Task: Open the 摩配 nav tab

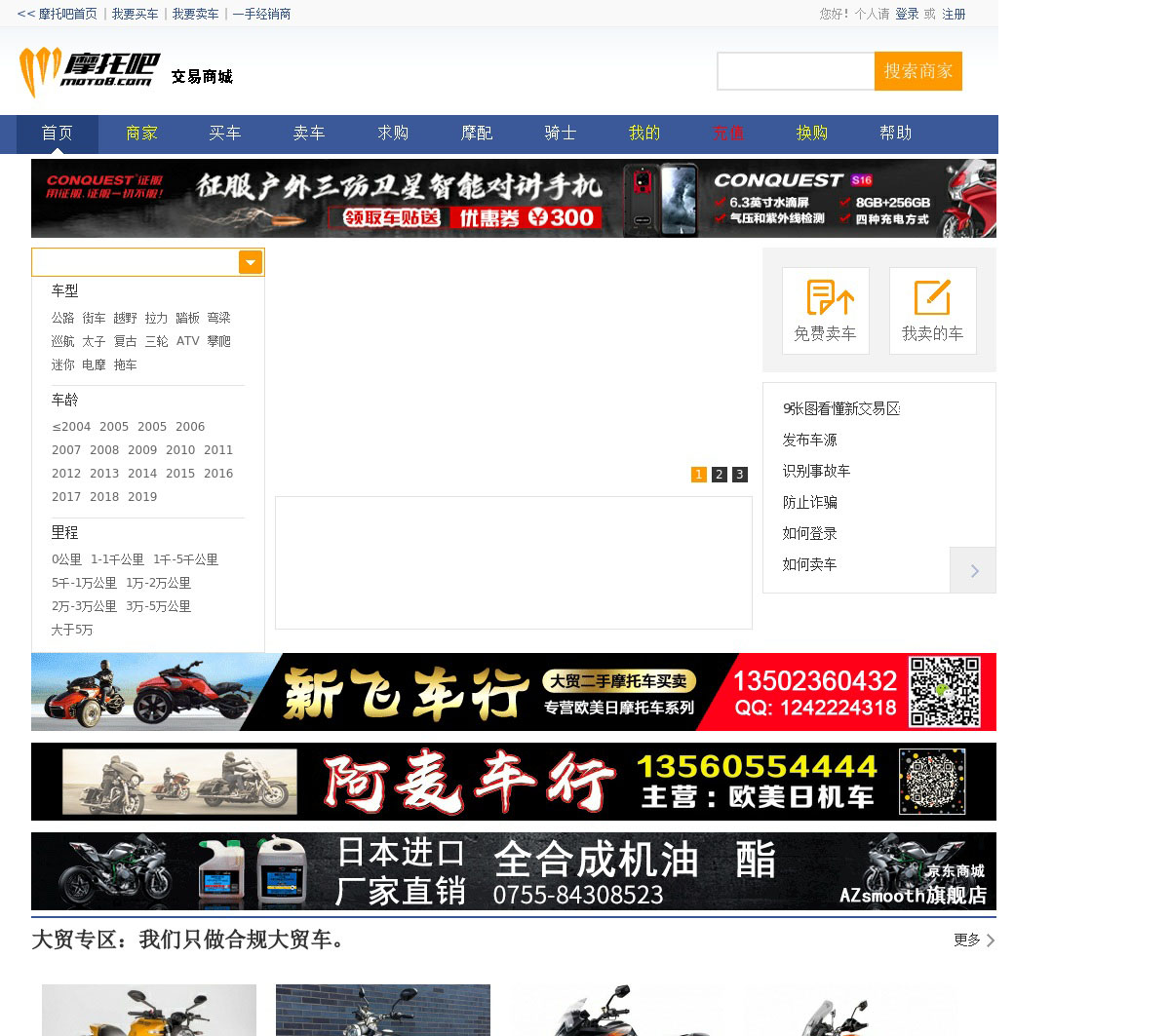Action: point(477,134)
